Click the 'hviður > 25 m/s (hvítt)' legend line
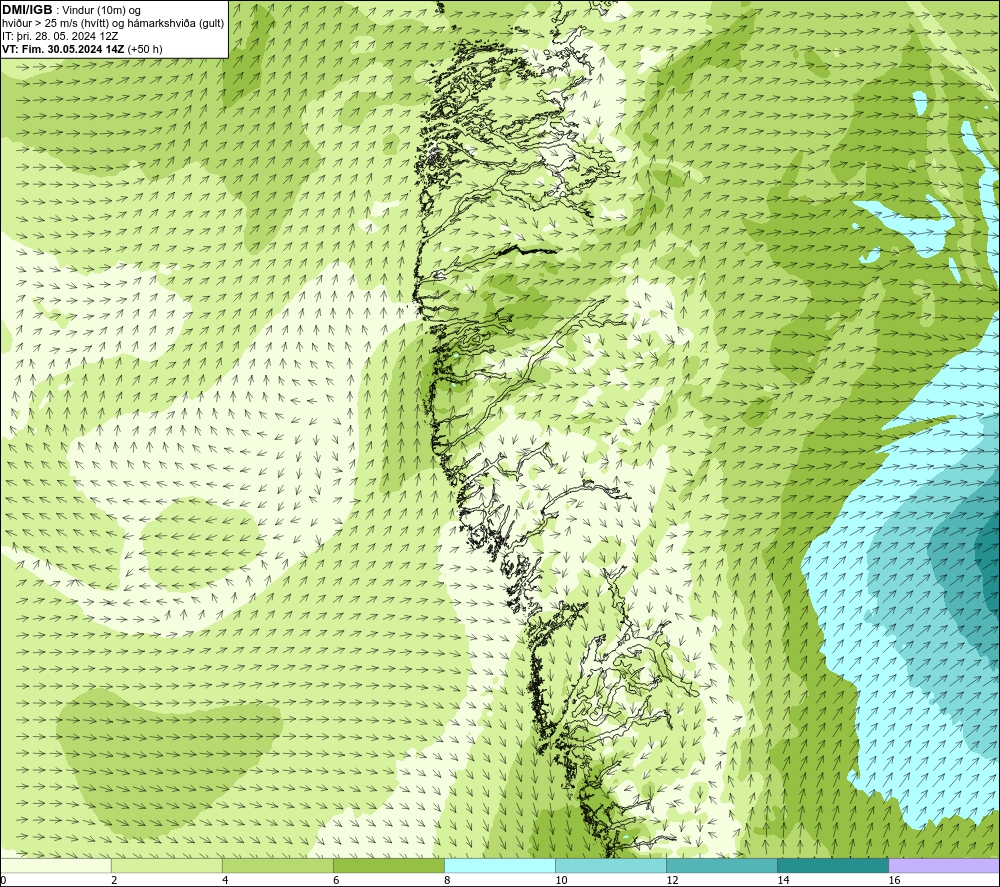Viewport: 1000px width, 887px height. click(x=113, y=24)
